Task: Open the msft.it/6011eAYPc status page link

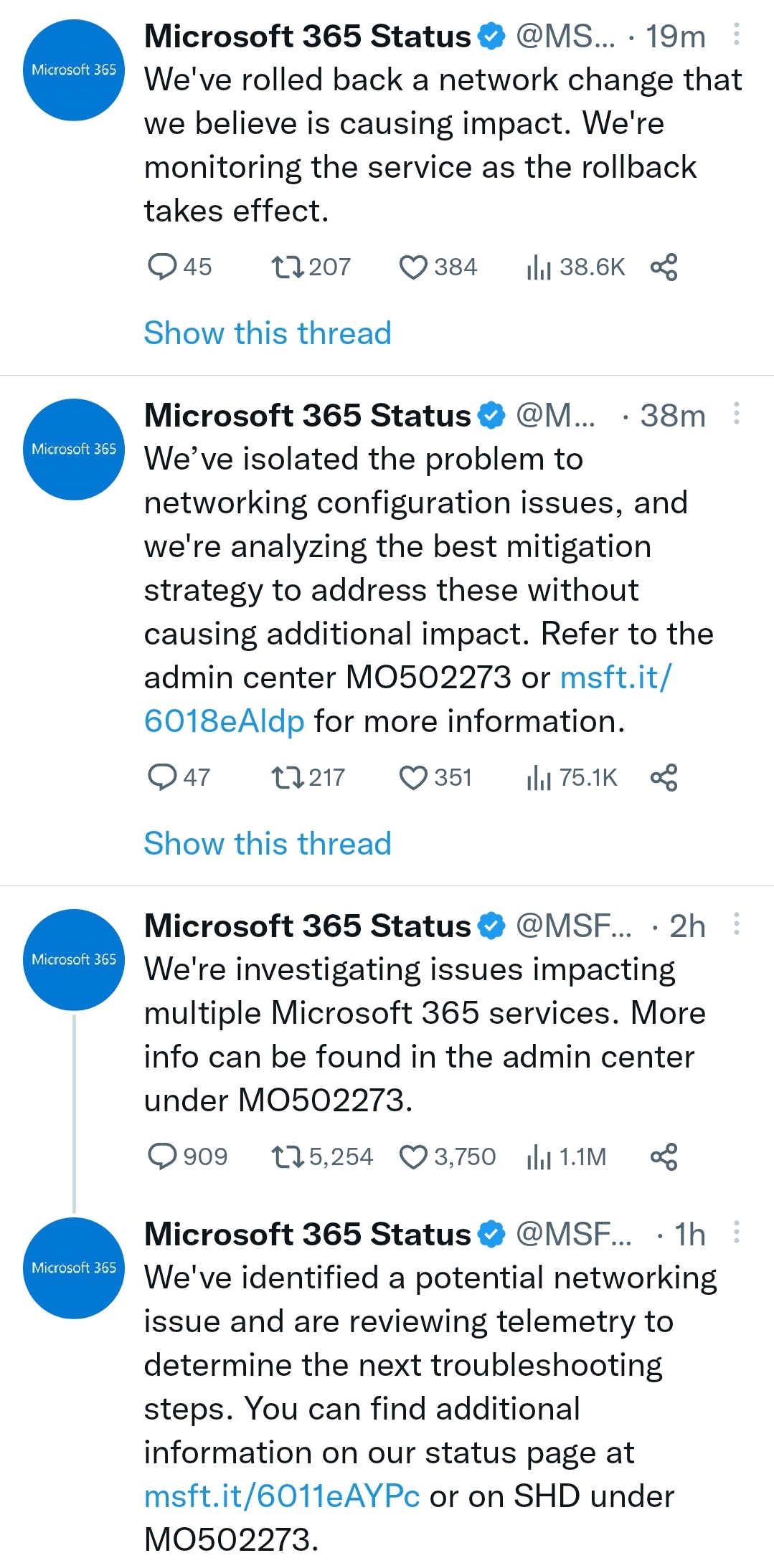Action: [x=282, y=1496]
